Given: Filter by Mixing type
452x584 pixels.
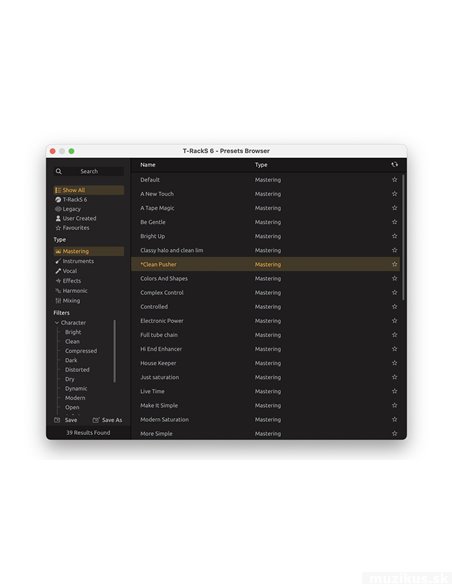Looking at the screenshot, I should tap(68, 301).
